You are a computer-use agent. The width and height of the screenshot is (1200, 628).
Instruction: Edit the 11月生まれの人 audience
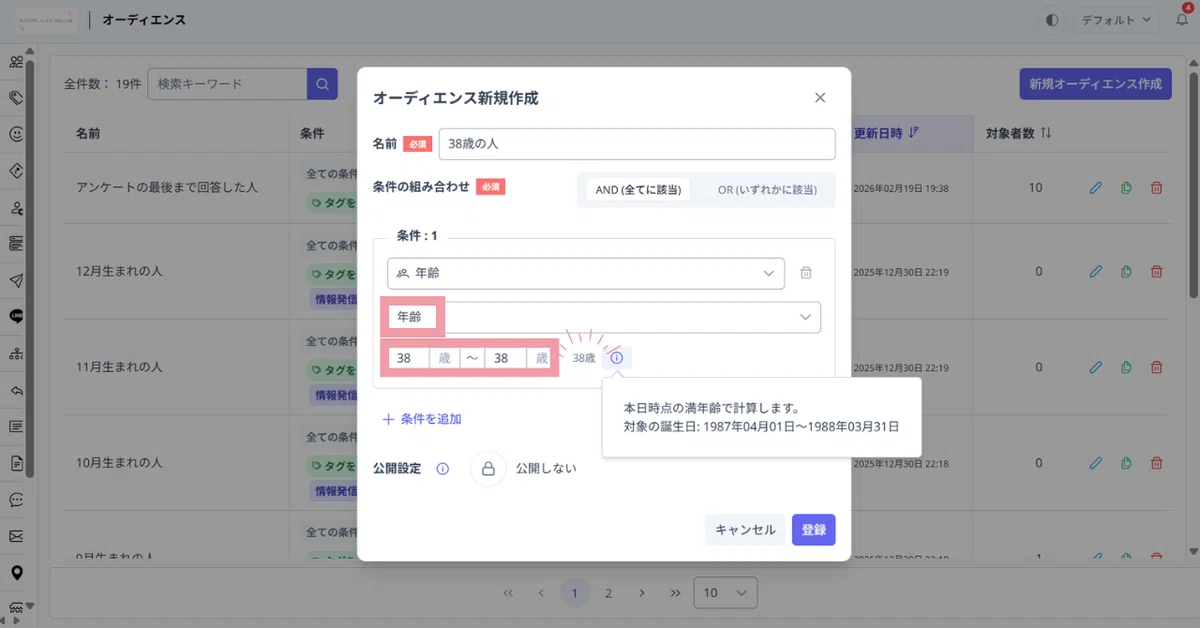point(1096,367)
